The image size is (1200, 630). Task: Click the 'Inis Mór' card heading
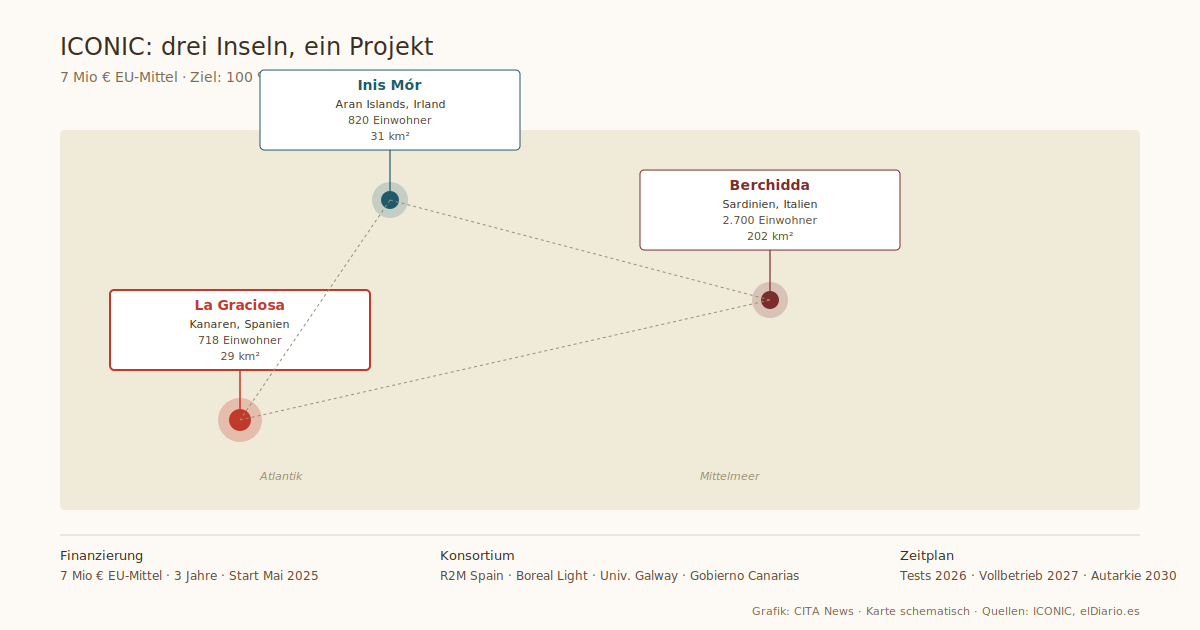pyautogui.click(x=390, y=85)
